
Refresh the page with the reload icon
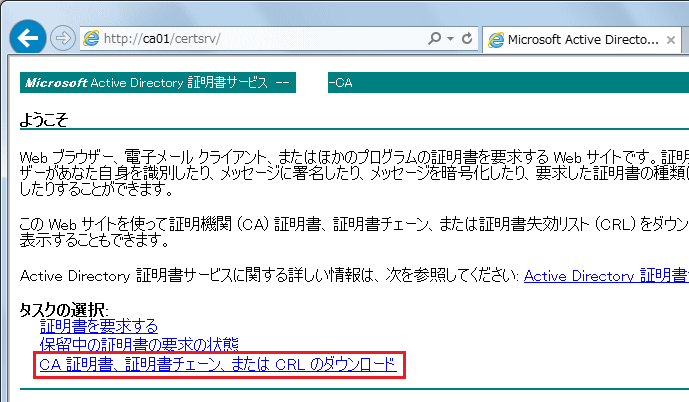pyautogui.click(x=467, y=39)
